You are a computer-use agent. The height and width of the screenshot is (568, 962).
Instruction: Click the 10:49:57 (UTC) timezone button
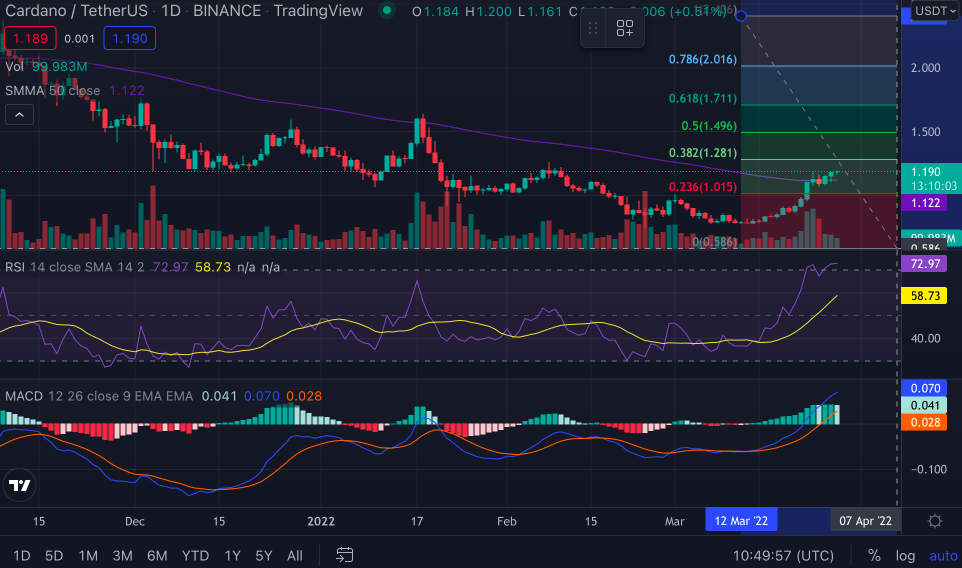pos(783,555)
